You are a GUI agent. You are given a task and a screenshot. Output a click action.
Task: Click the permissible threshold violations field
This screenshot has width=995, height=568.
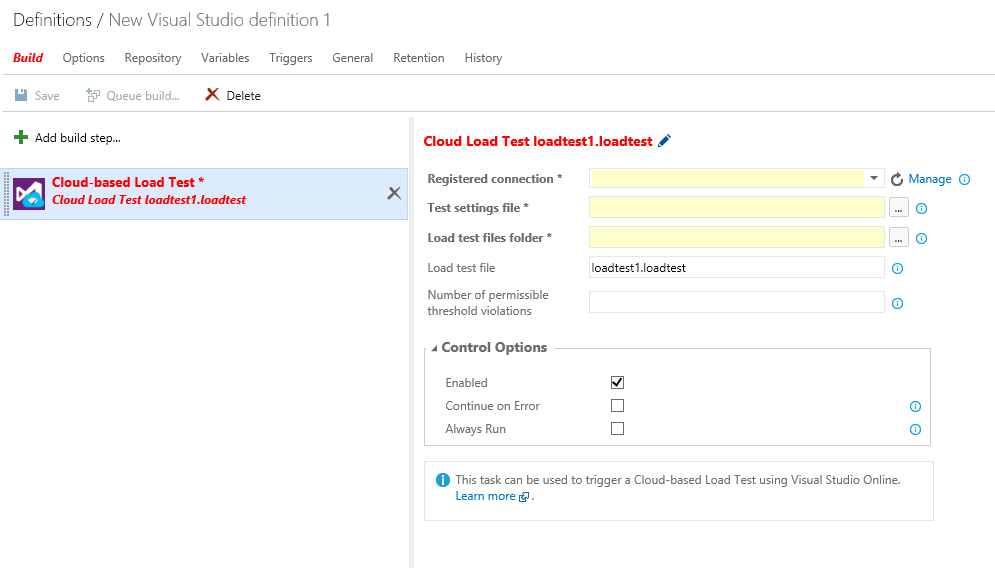tap(737, 302)
